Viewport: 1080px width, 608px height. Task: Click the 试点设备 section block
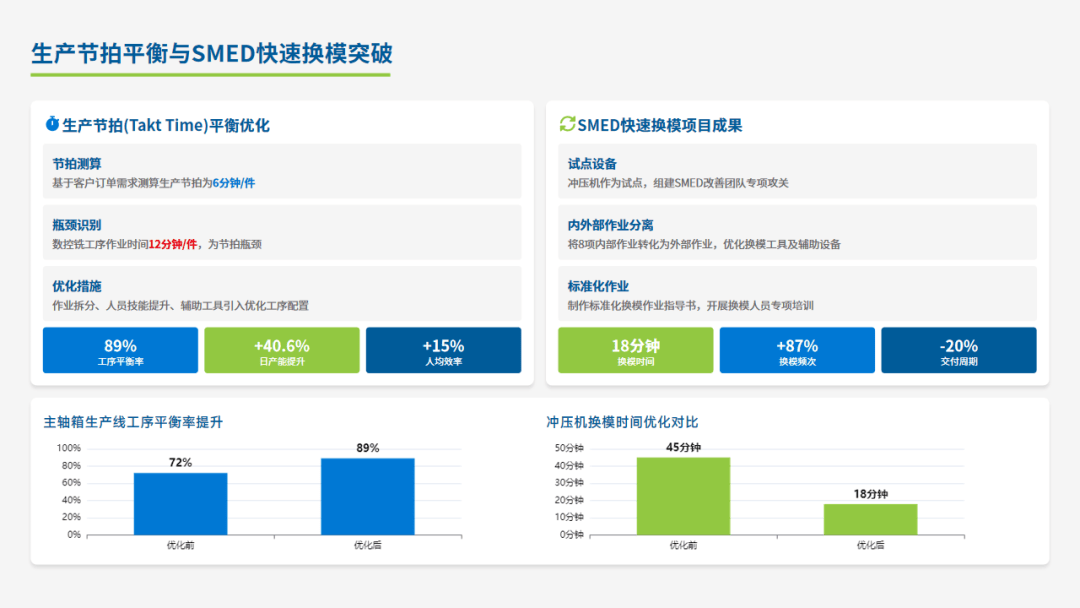(797, 172)
